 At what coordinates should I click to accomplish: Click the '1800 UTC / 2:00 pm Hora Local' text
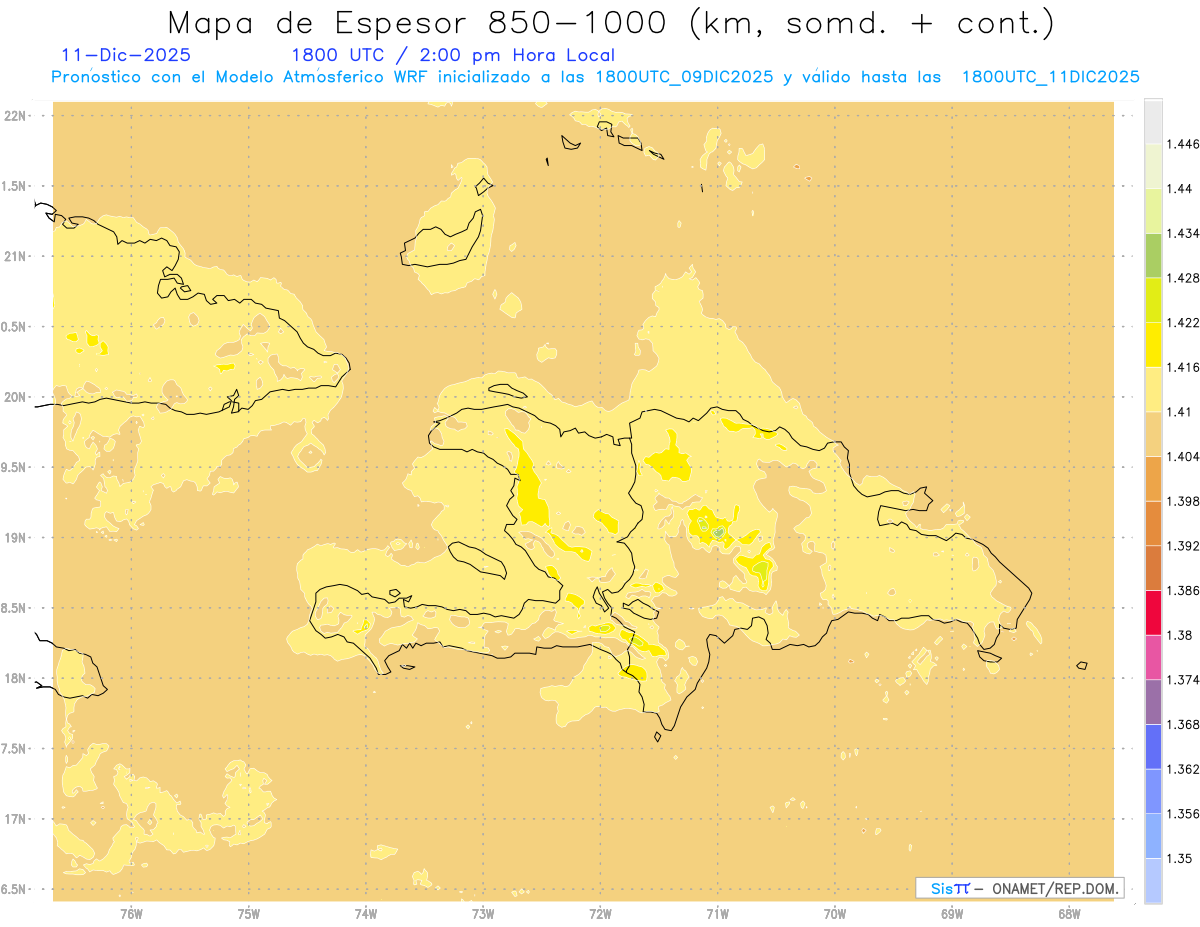click(453, 55)
